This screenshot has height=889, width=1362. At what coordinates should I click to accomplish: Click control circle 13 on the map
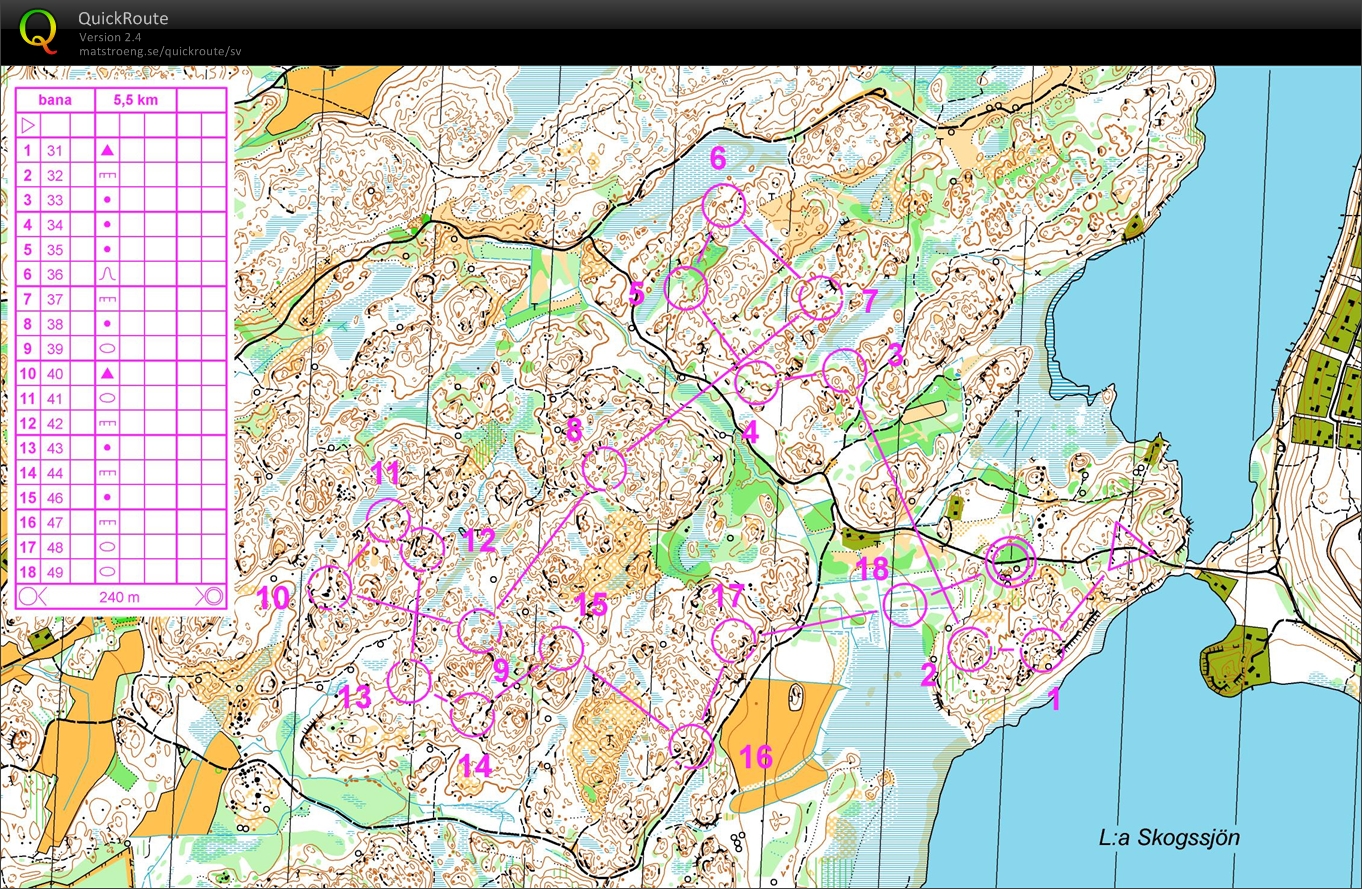[409, 681]
